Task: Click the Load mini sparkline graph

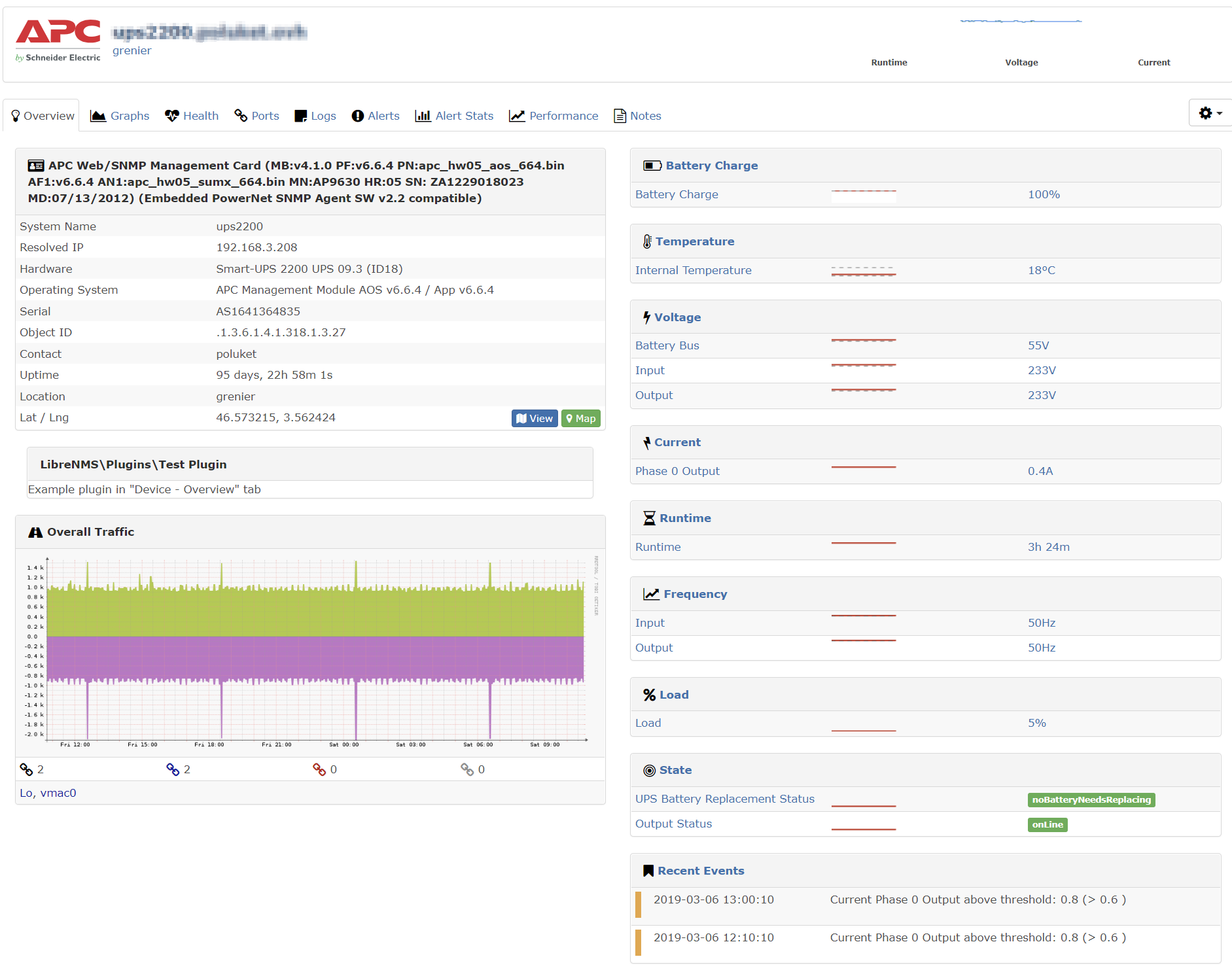Action: [x=864, y=724]
